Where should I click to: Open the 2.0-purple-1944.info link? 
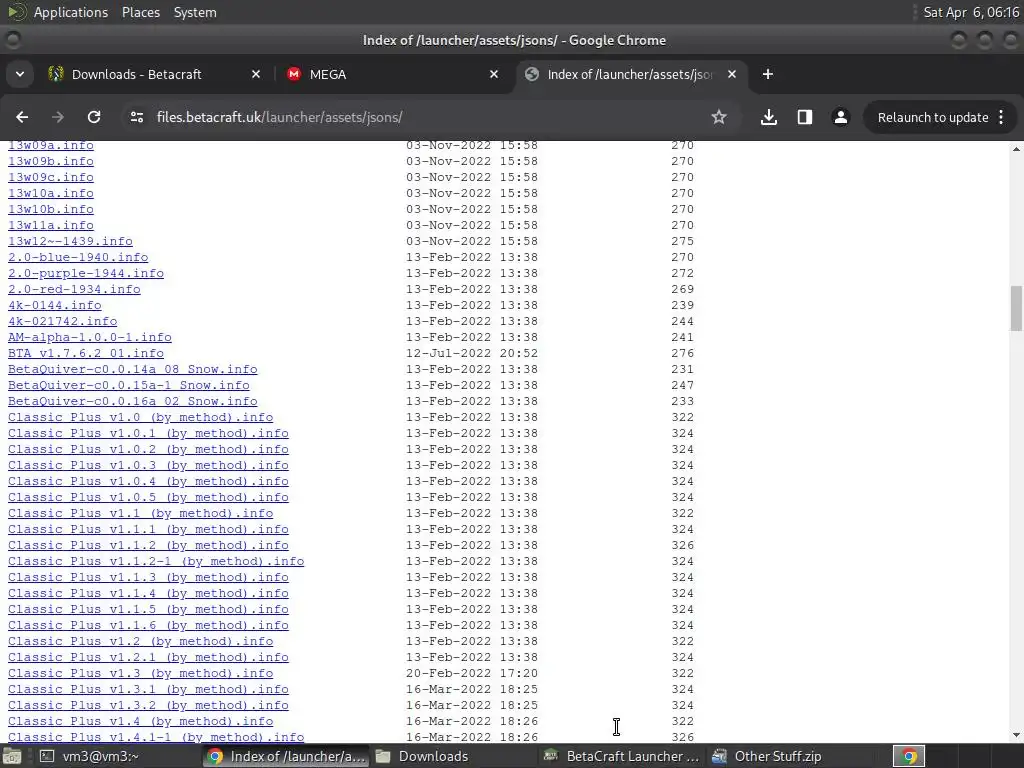(86, 273)
